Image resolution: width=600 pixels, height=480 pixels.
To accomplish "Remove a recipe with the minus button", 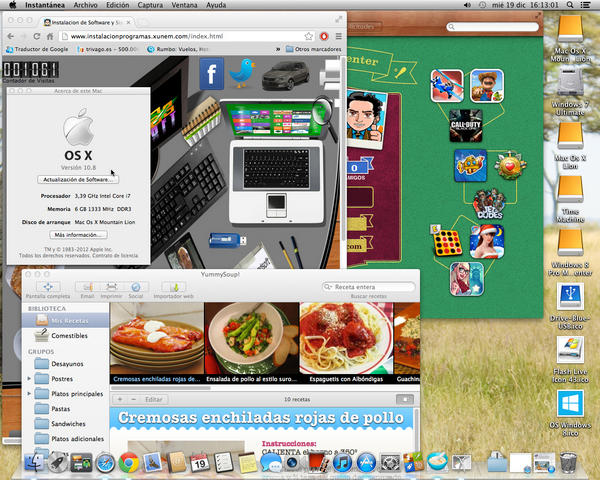I will tap(134, 399).
